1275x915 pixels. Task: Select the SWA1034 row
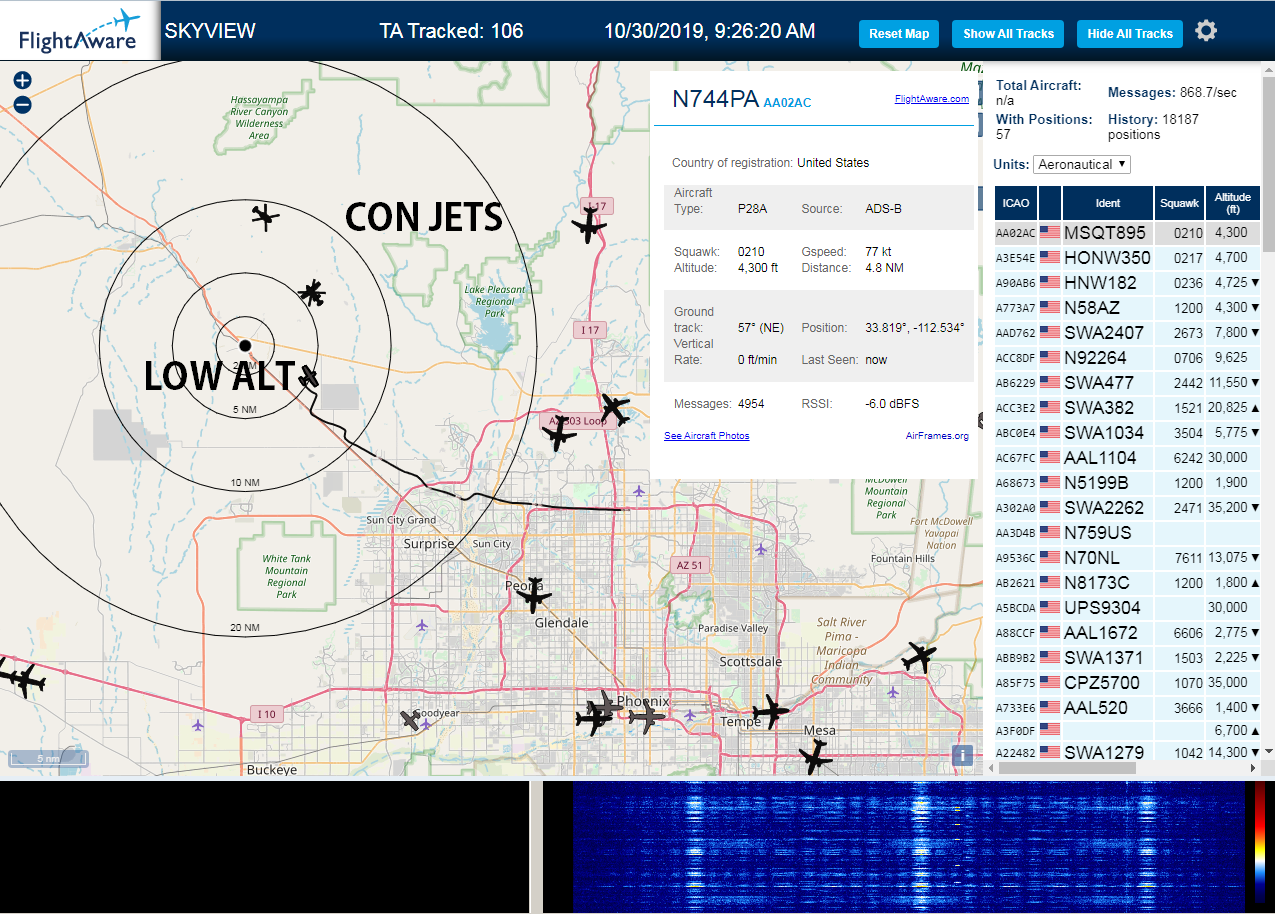pyautogui.click(x=1128, y=432)
